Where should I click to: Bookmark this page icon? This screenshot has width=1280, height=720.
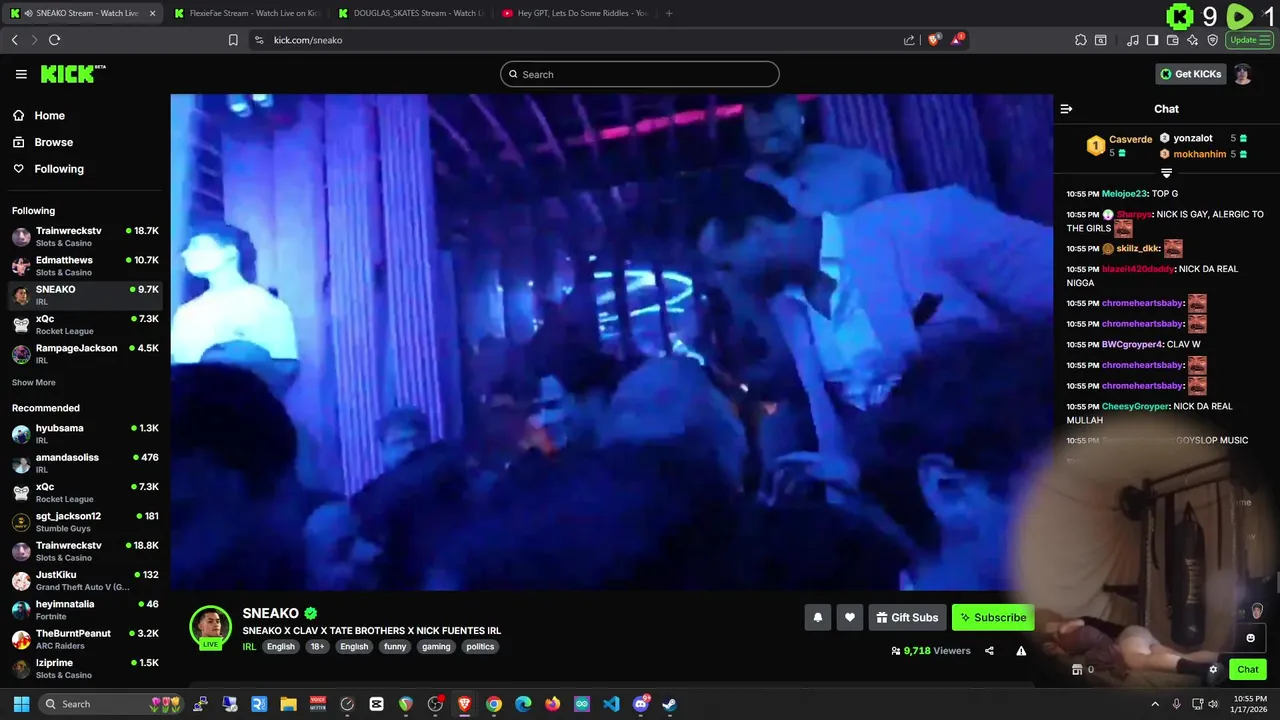tap(233, 40)
